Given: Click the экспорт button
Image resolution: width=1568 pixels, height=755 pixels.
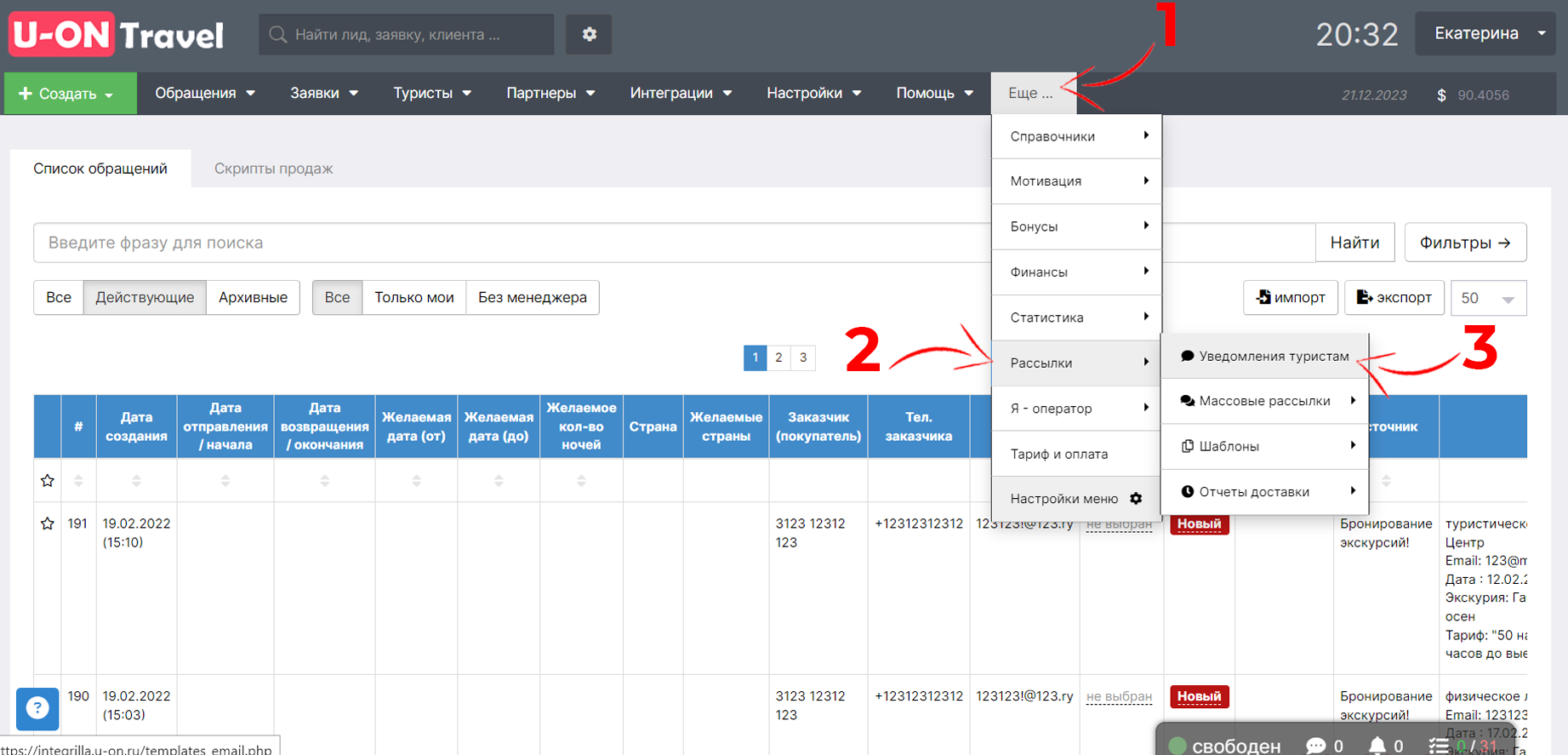Looking at the screenshot, I should pos(1394,298).
